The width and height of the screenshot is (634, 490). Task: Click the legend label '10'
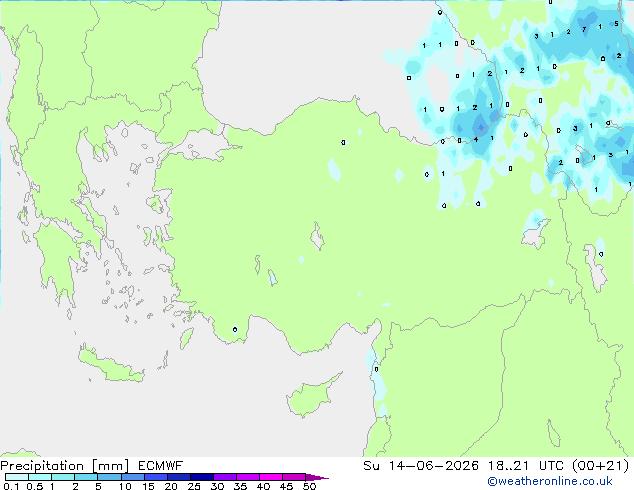125,486
